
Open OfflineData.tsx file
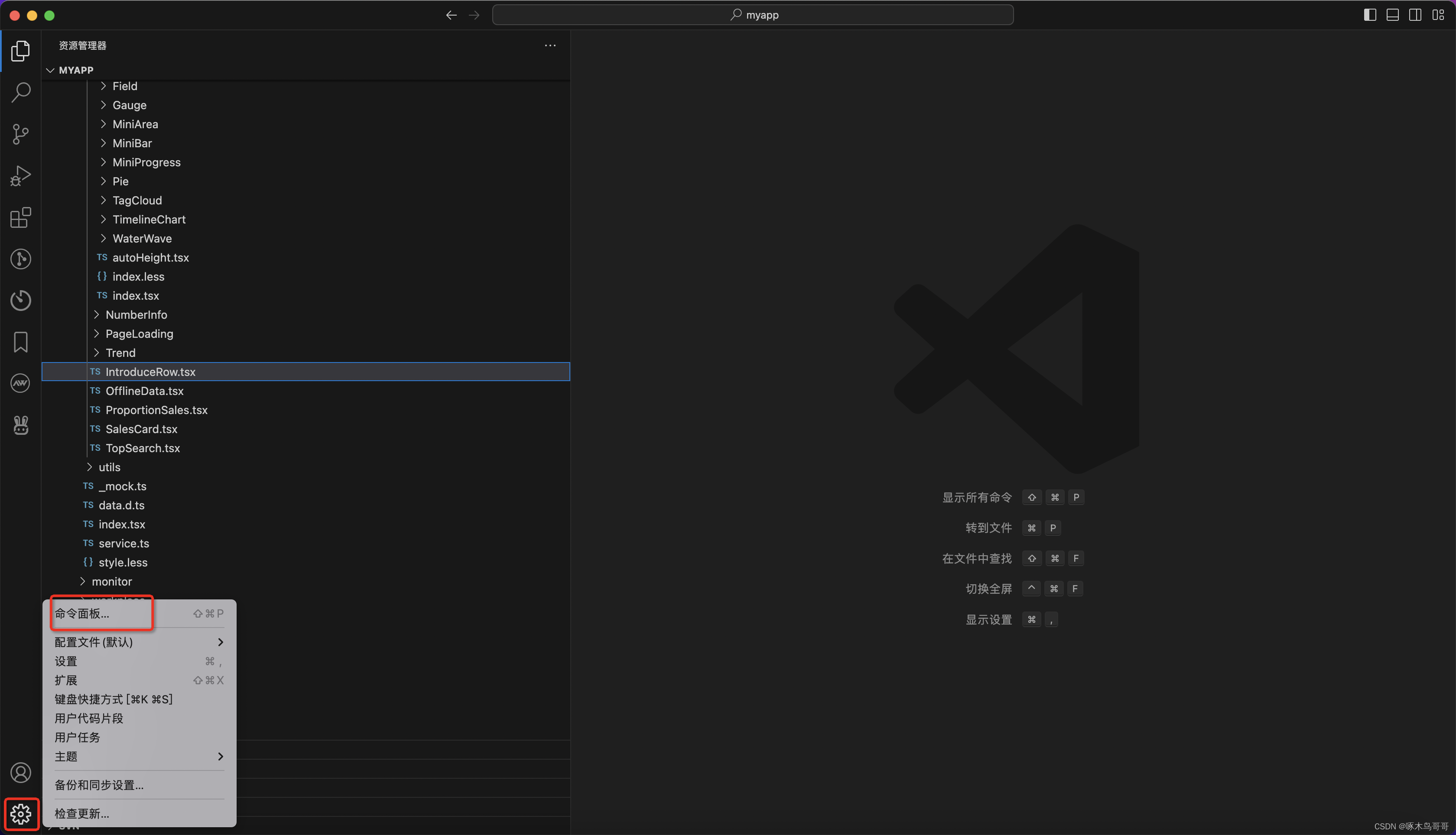click(306, 391)
